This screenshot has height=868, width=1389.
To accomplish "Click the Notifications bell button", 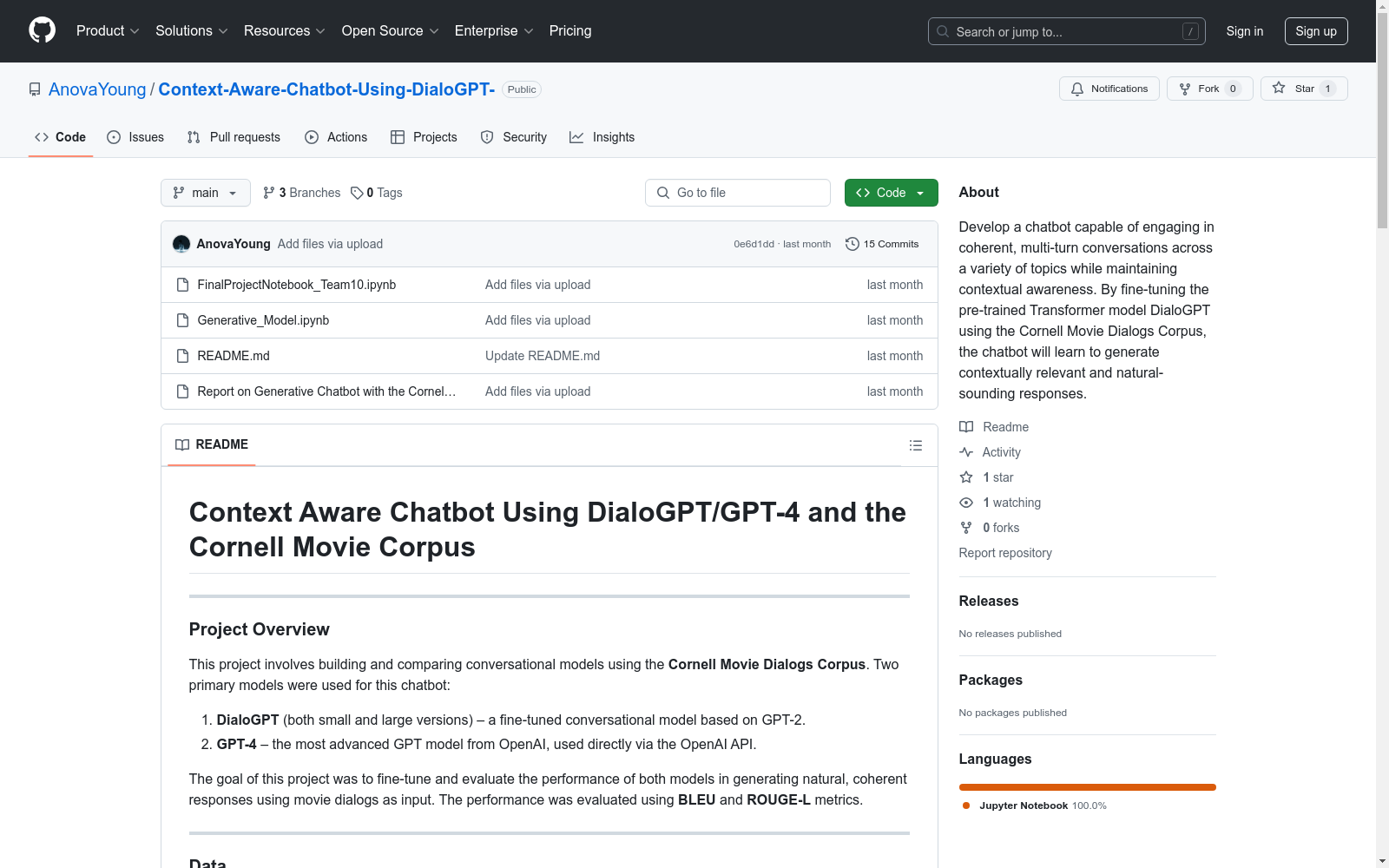I will coord(1109,89).
